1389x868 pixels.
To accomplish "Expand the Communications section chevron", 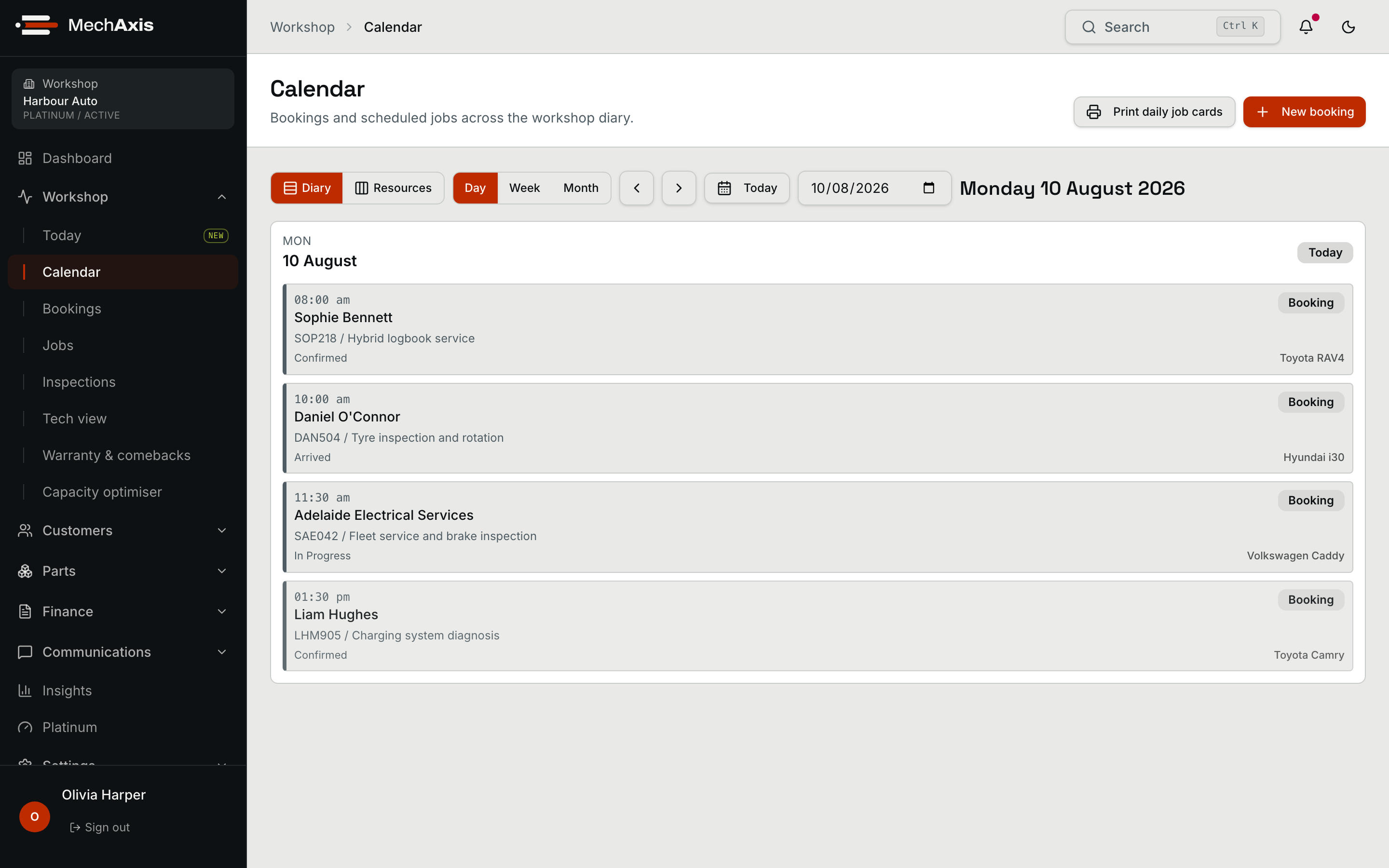I will [221, 652].
